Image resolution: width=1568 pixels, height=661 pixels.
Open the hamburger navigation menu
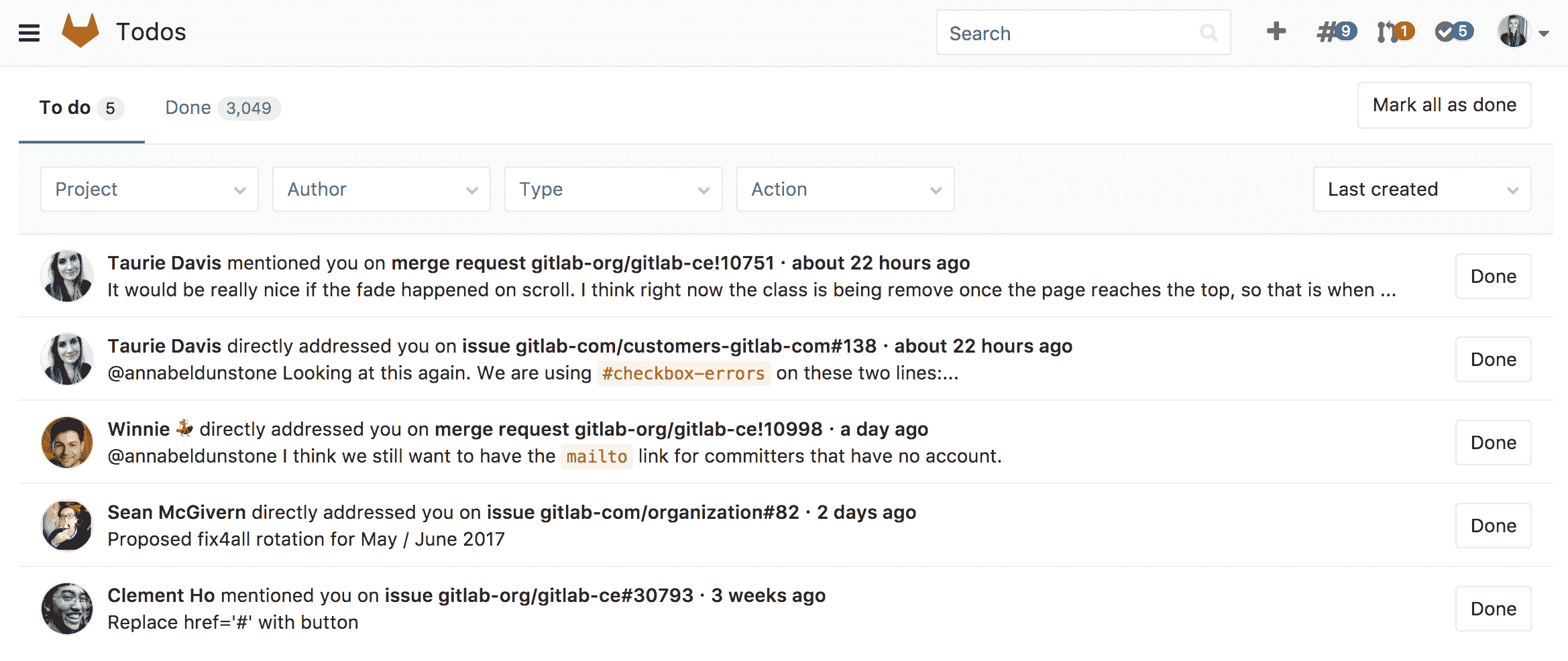coord(29,32)
